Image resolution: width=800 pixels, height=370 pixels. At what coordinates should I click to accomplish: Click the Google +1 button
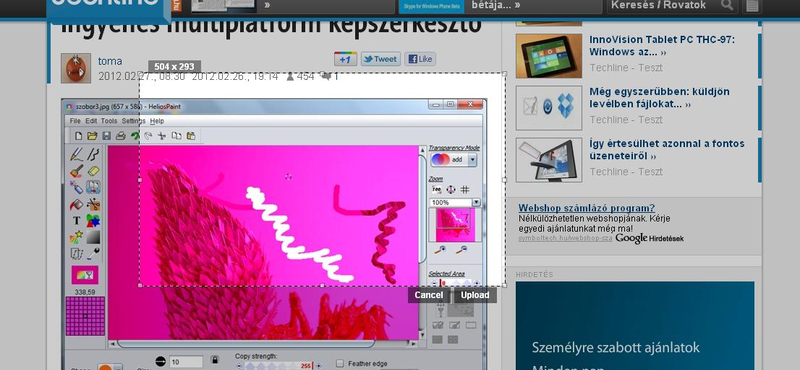[345, 59]
